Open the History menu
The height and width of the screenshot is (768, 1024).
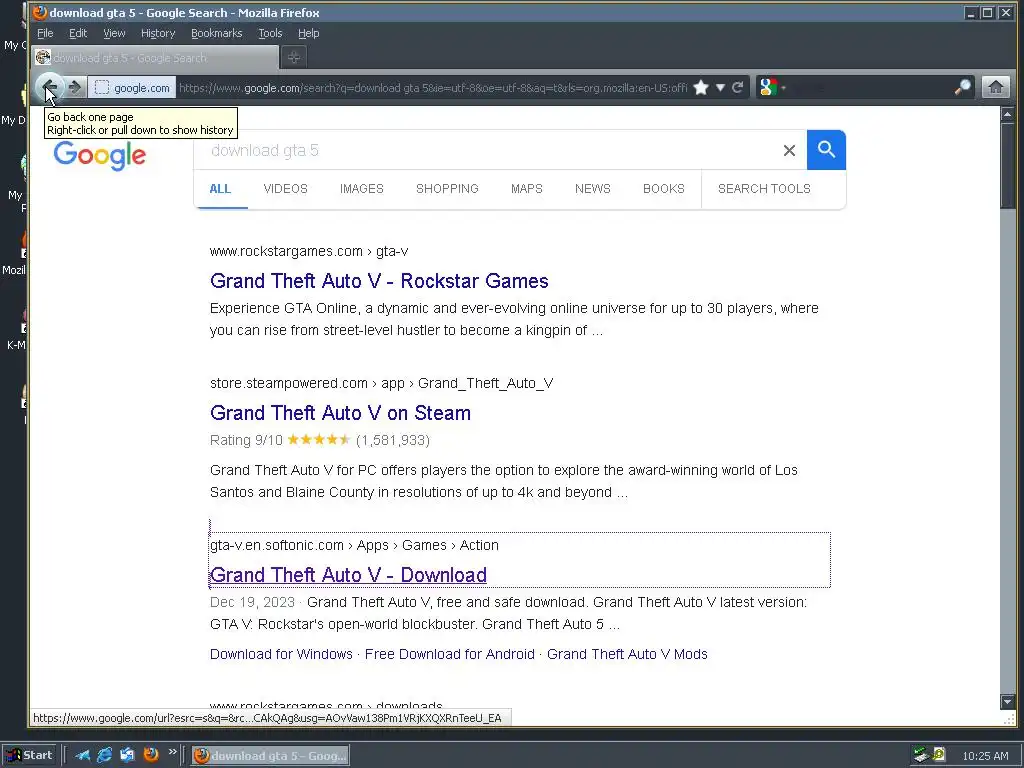click(157, 33)
